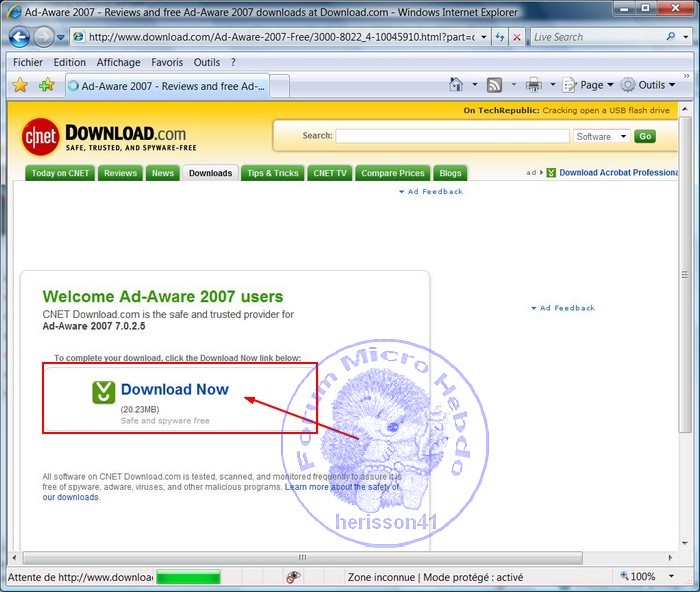
Task: Click the vertical scrollbar down arrow
Action: coord(685,543)
